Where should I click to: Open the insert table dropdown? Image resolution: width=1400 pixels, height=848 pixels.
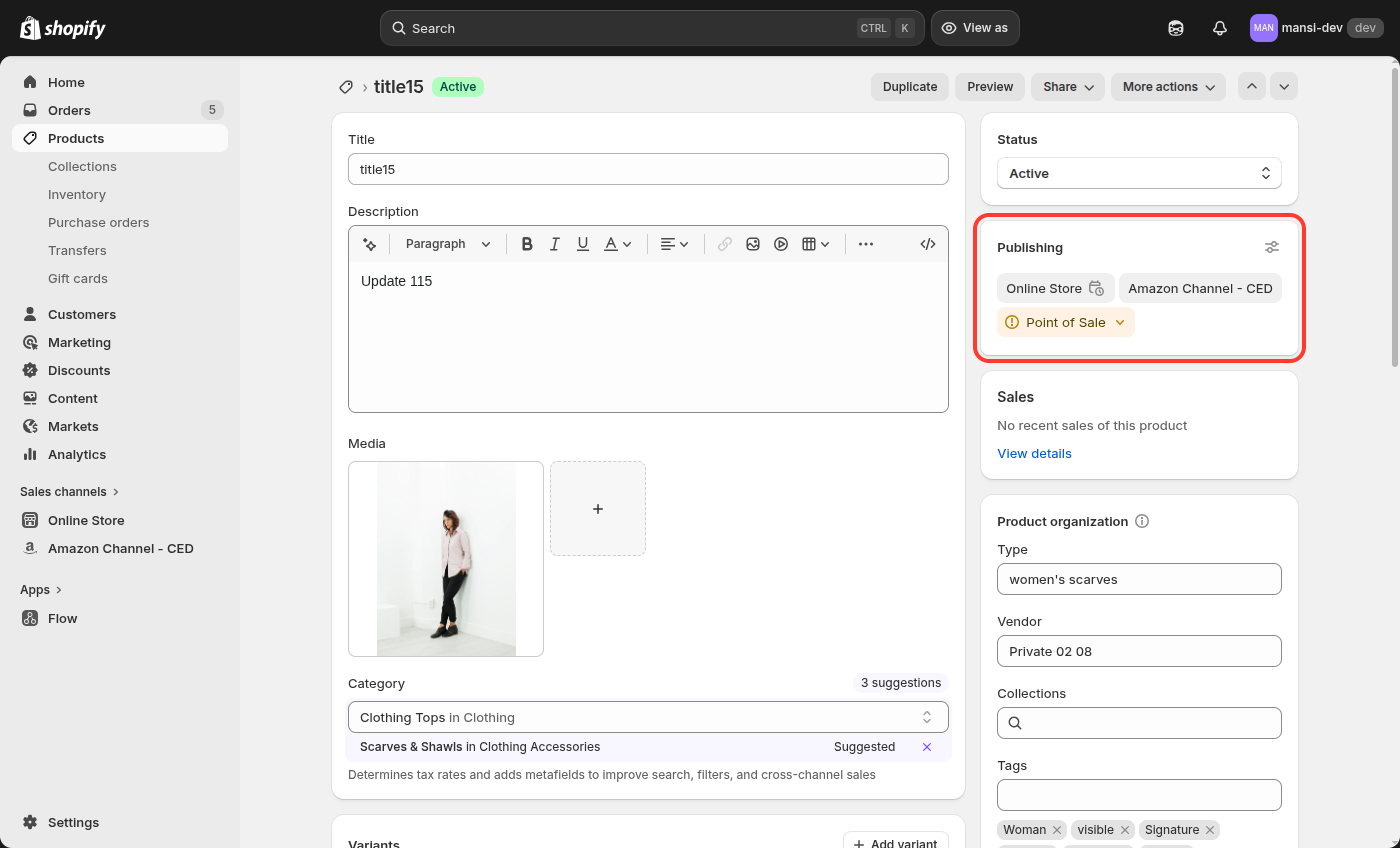tap(816, 244)
